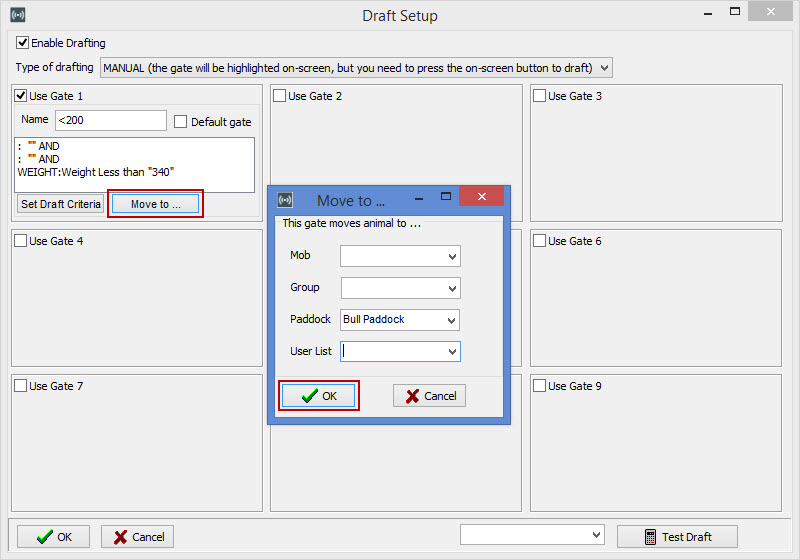Click OK in the Move to dialog
The height and width of the screenshot is (560, 800).
(318, 396)
